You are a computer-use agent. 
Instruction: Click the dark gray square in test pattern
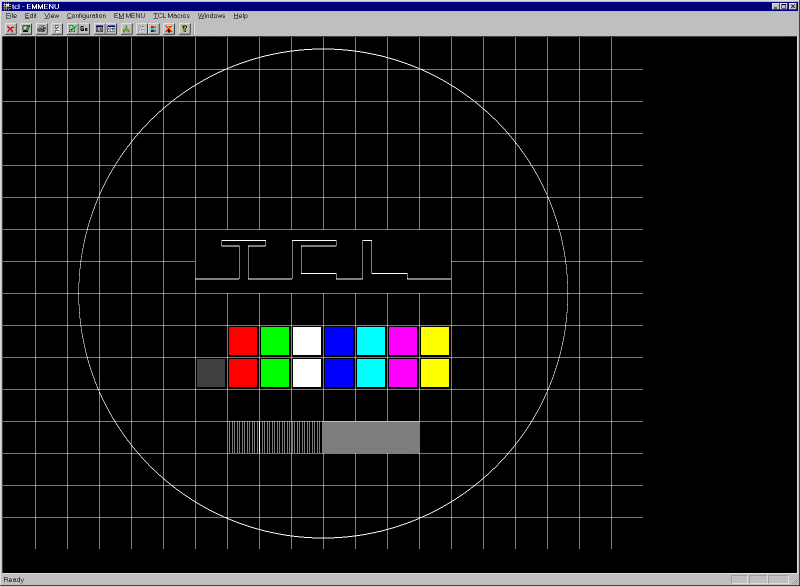coord(211,373)
